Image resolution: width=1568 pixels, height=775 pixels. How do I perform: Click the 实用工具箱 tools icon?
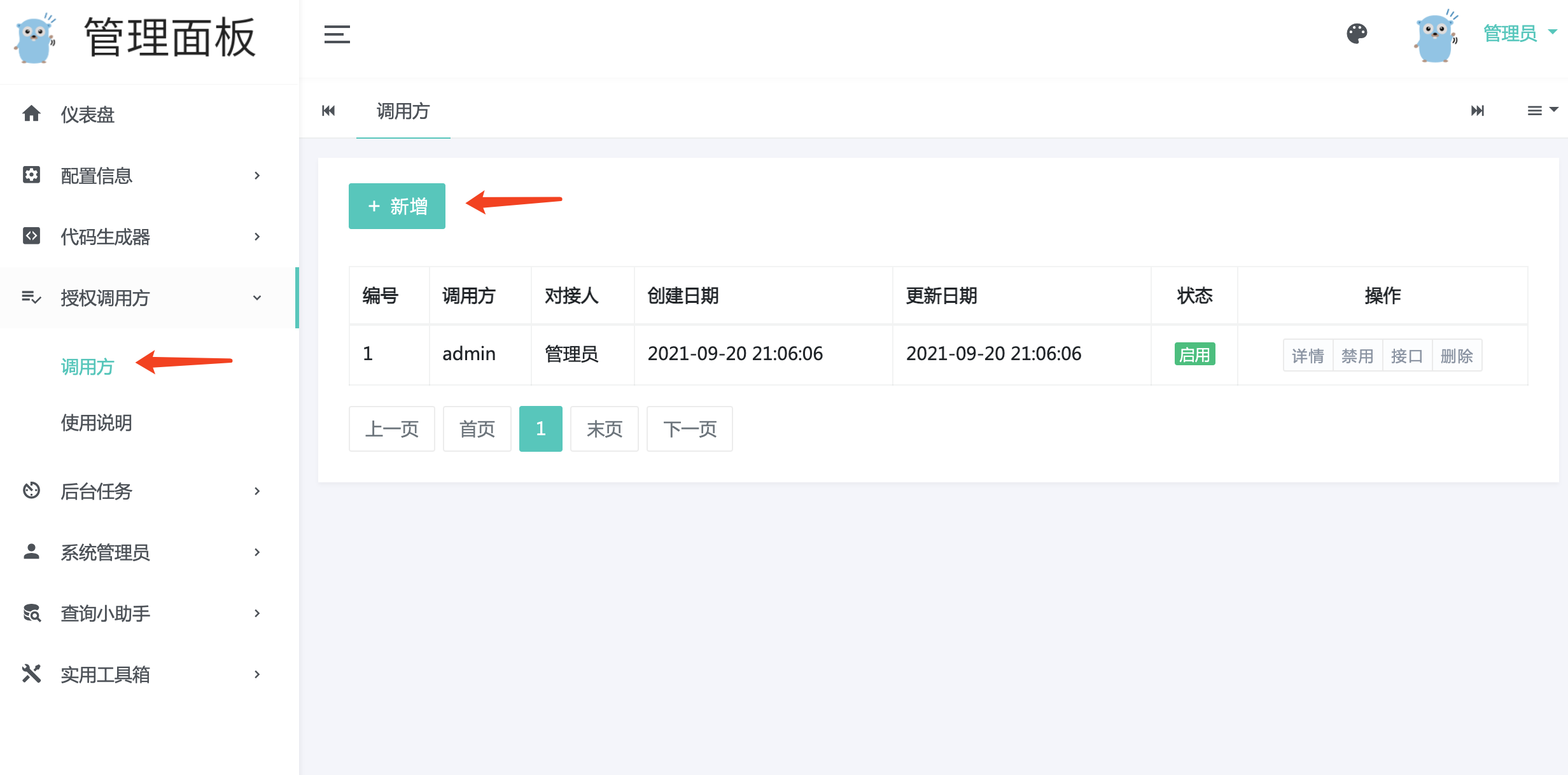coord(31,674)
